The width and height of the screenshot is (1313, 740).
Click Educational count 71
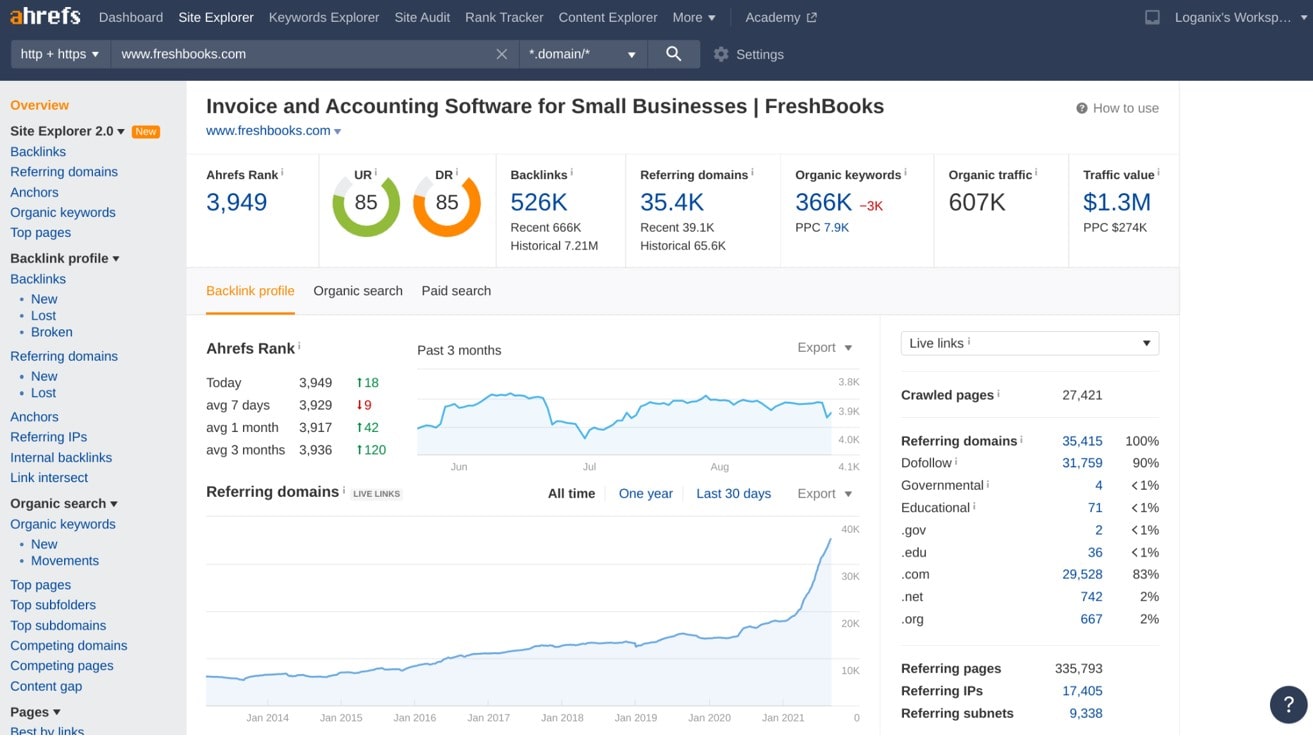1095,508
